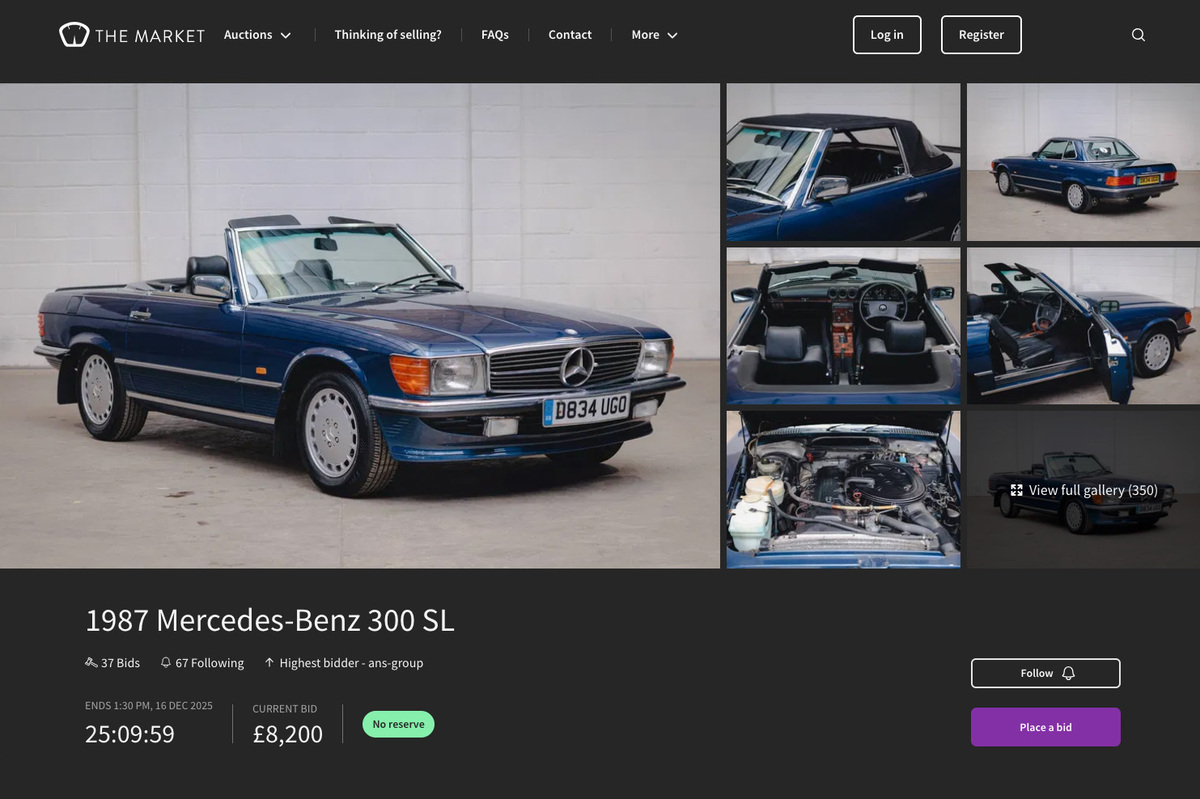Click the Log in button
Image resolution: width=1200 pixels, height=799 pixels.
click(887, 35)
